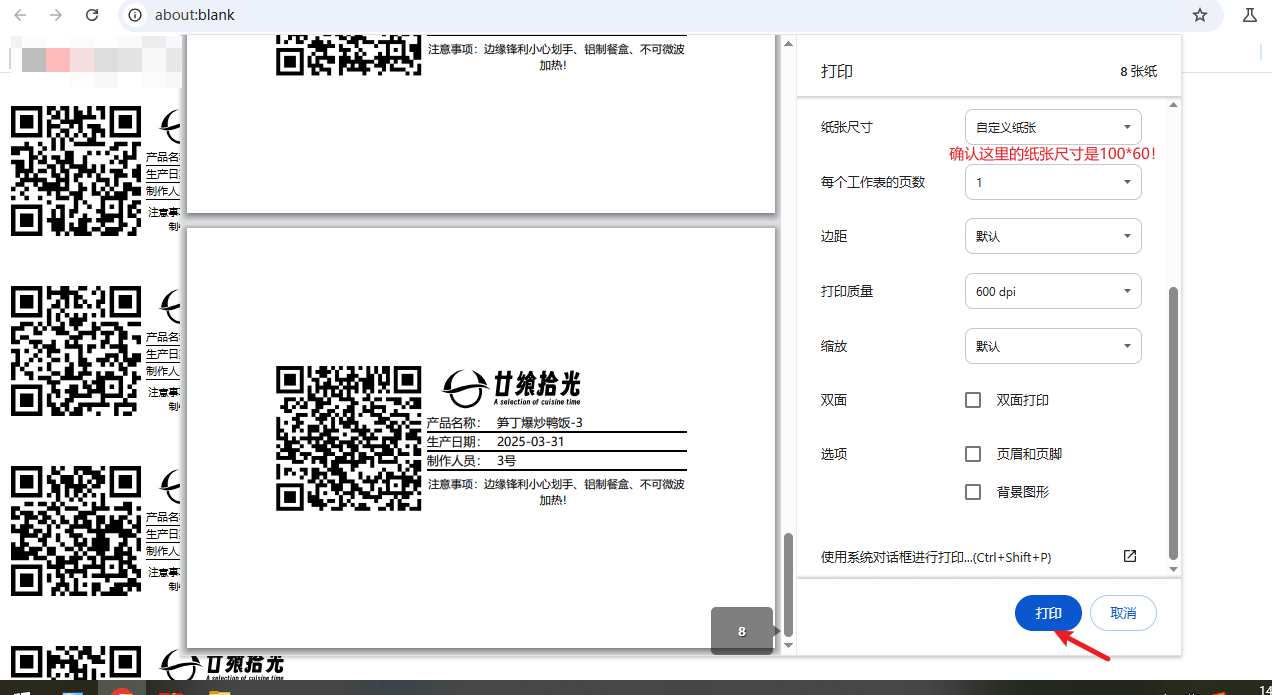The height and width of the screenshot is (695, 1272).
Task: Click the page number 8 indicator
Action: click(742, 631)
